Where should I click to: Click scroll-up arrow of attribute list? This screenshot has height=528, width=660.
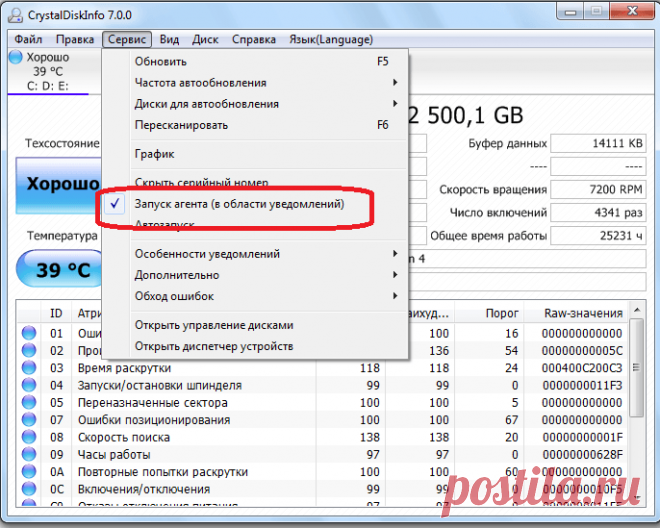point(637,310)
